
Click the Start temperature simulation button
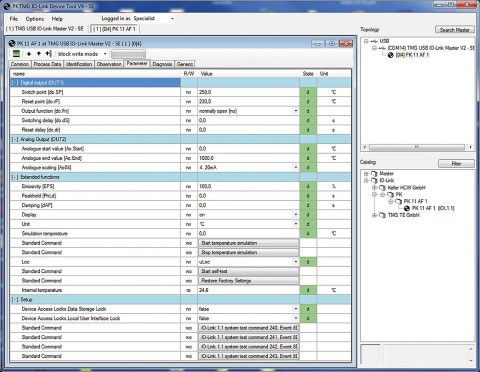click(x=249, y=243)
